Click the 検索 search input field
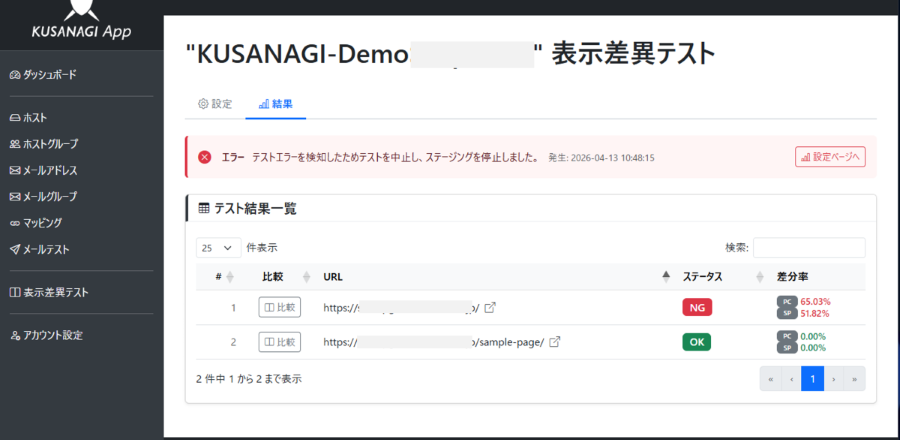Screen dimensions: 900x440 809,247
